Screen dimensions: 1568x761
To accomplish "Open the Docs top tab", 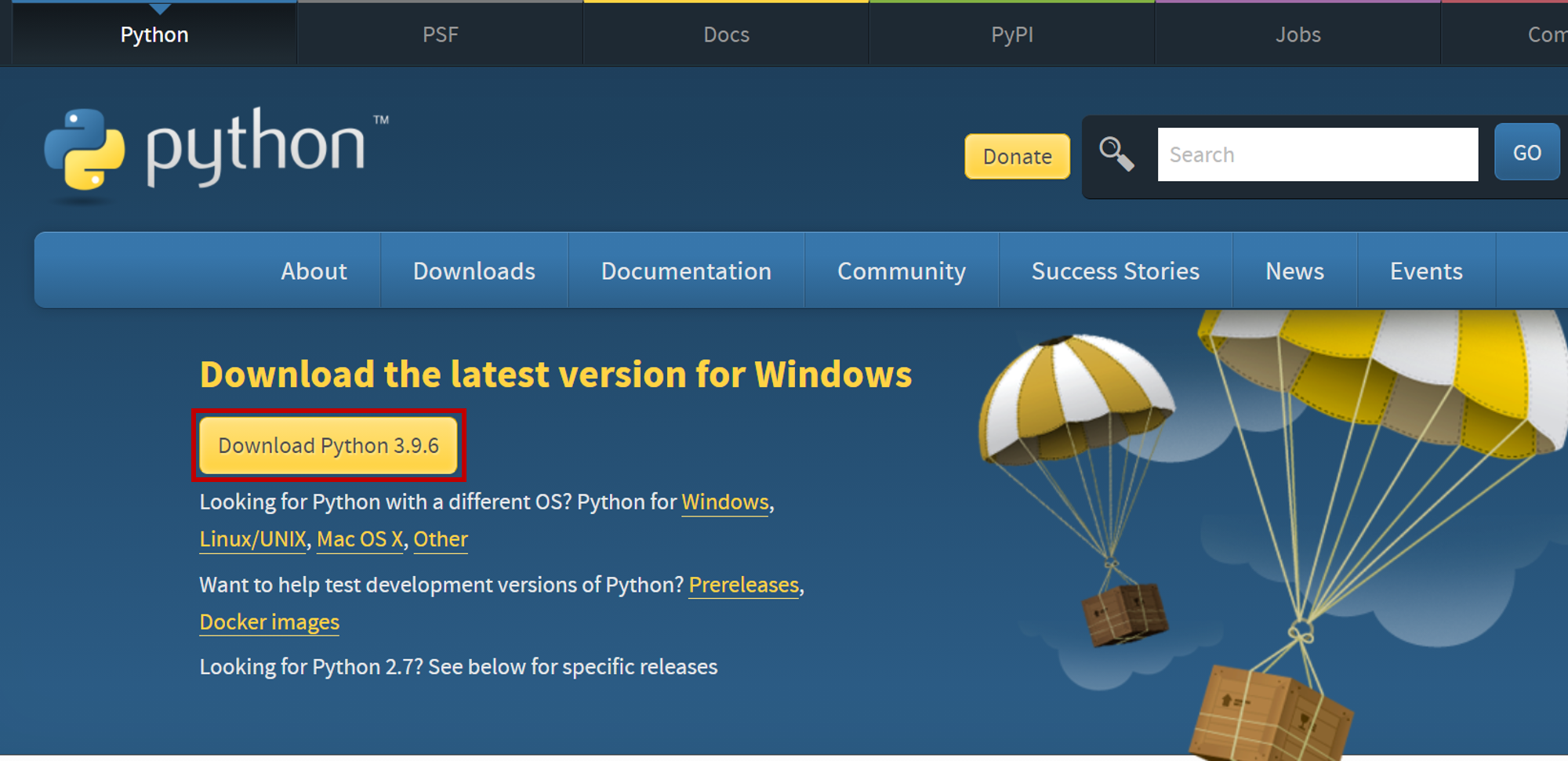I will [726, 34].
